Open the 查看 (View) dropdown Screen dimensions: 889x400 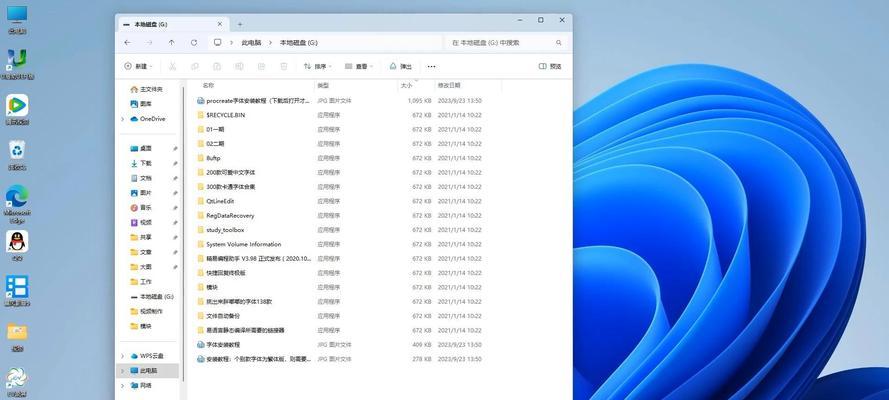tap(359, 66)
